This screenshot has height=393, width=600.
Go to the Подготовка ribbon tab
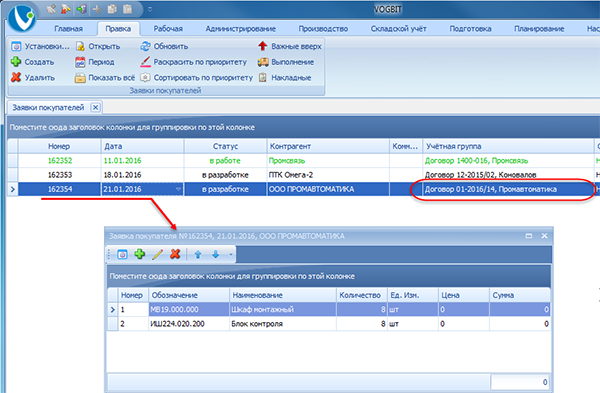(x=470, y=29)
